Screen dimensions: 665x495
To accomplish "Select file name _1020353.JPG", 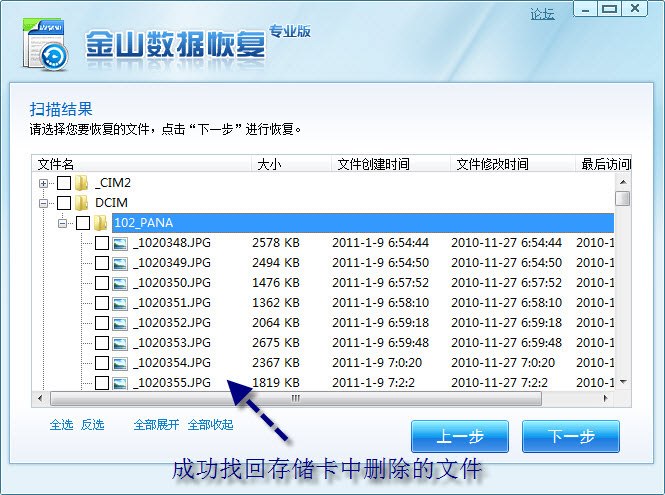I will pos(172,343).
